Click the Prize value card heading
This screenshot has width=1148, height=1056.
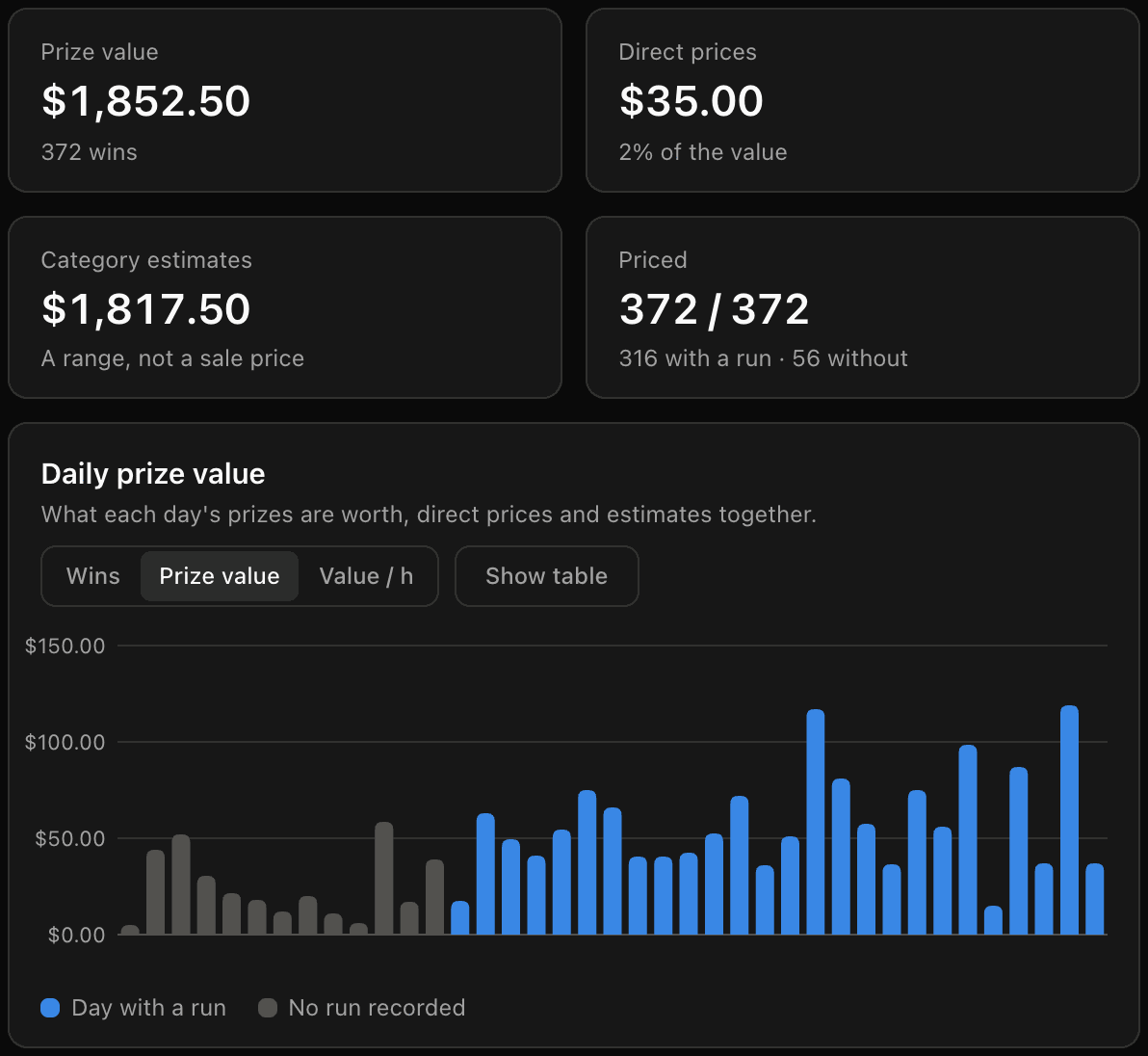pyautogui.click(x=99, y=52)
